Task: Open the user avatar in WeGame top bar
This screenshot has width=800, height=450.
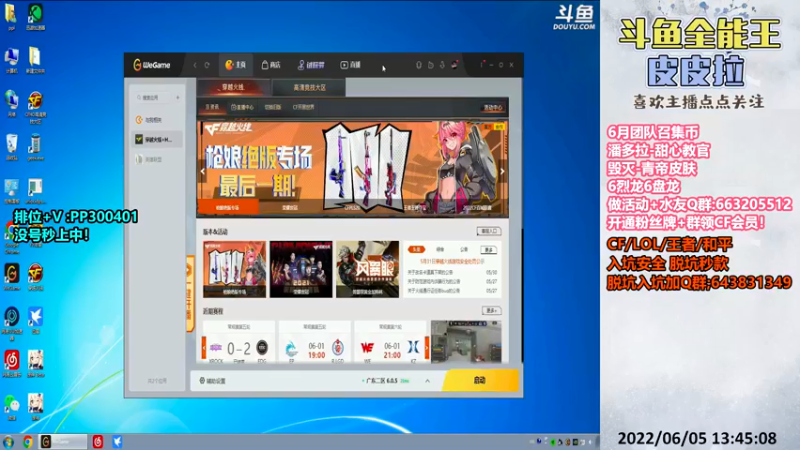Action: [x=455, y=64]
